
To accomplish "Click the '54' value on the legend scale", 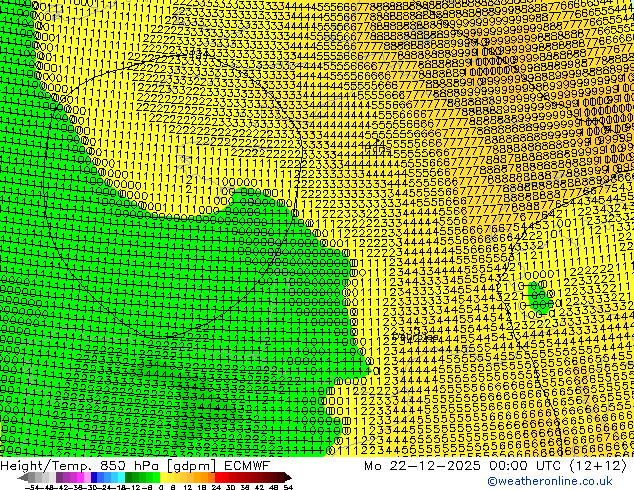I will point(287,488).
